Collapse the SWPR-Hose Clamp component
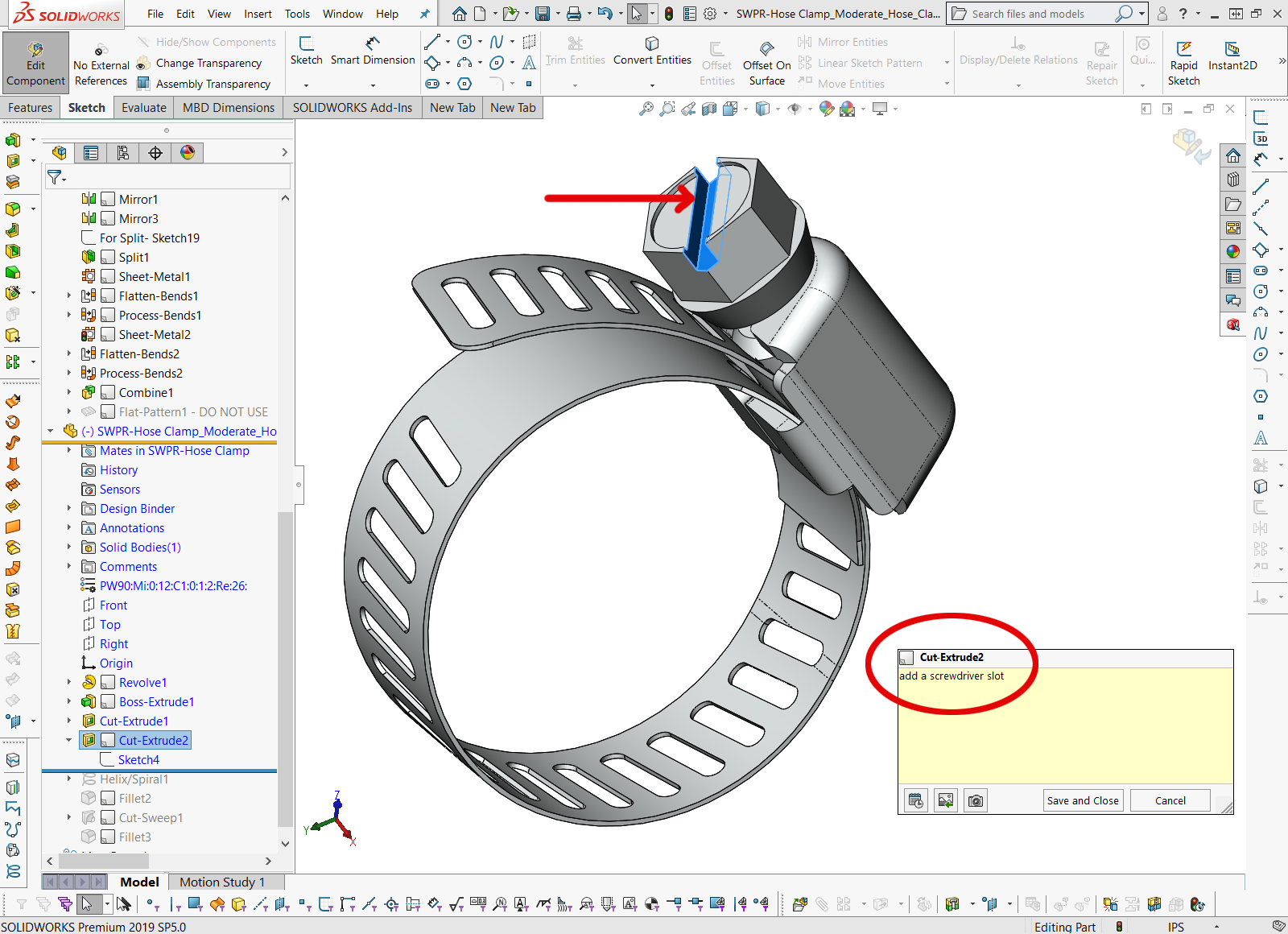Screen dimensions: 1288x934 [51, 431]
